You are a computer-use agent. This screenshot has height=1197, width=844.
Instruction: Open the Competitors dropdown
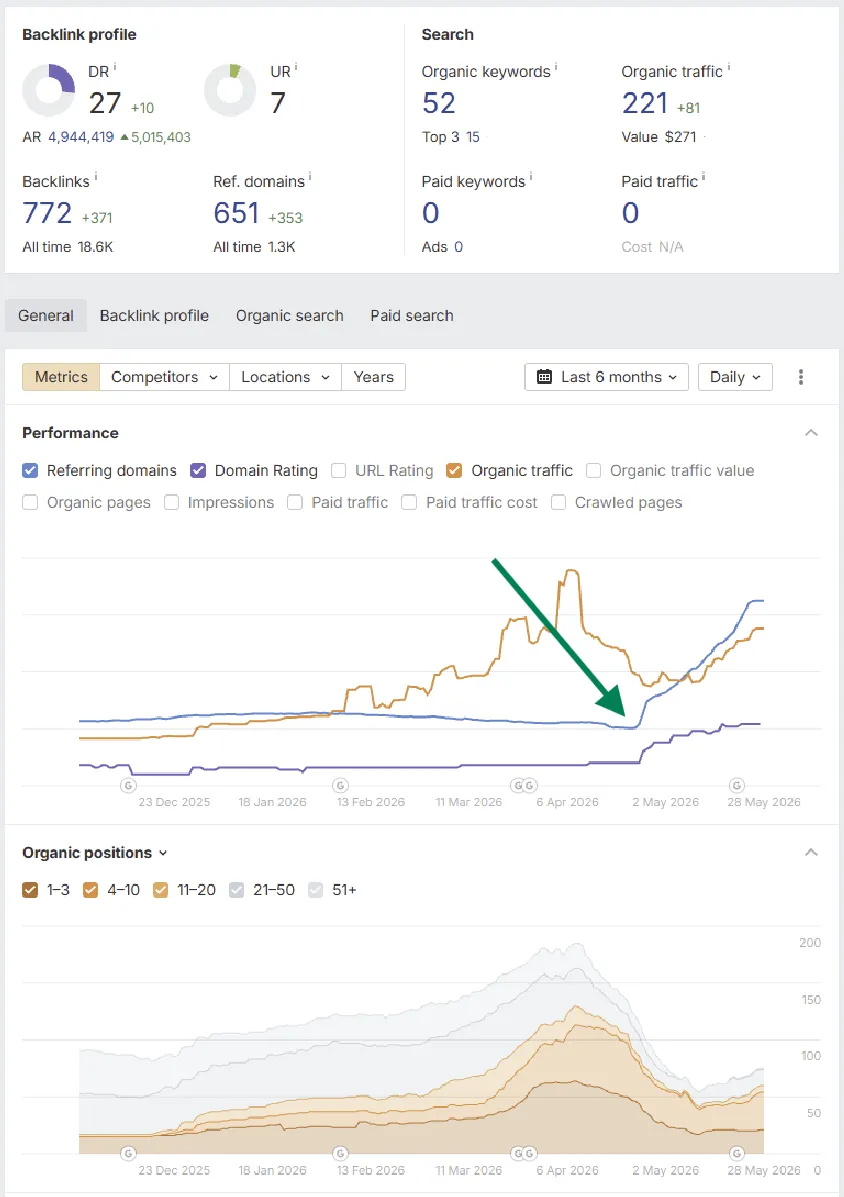[164, 377]
